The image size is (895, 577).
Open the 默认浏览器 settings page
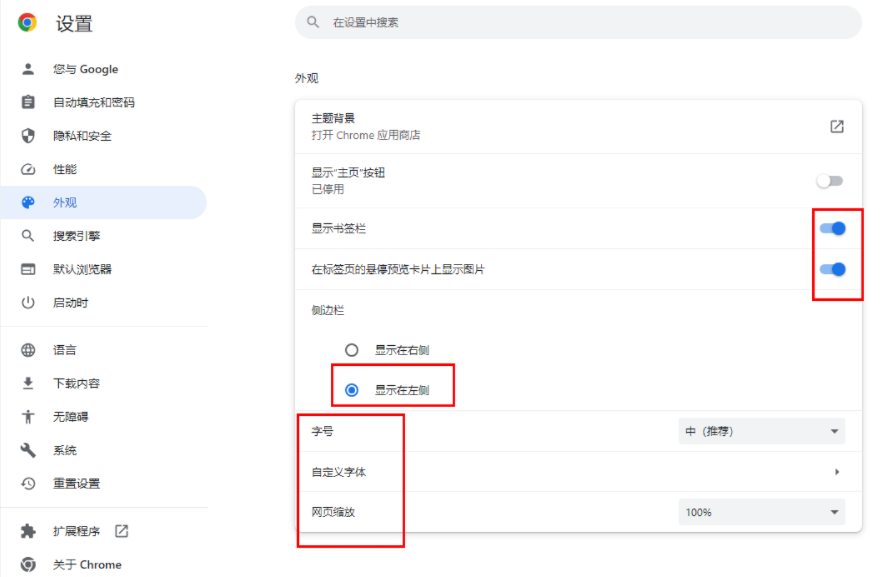pyautogui.click(x=104, y=269)
